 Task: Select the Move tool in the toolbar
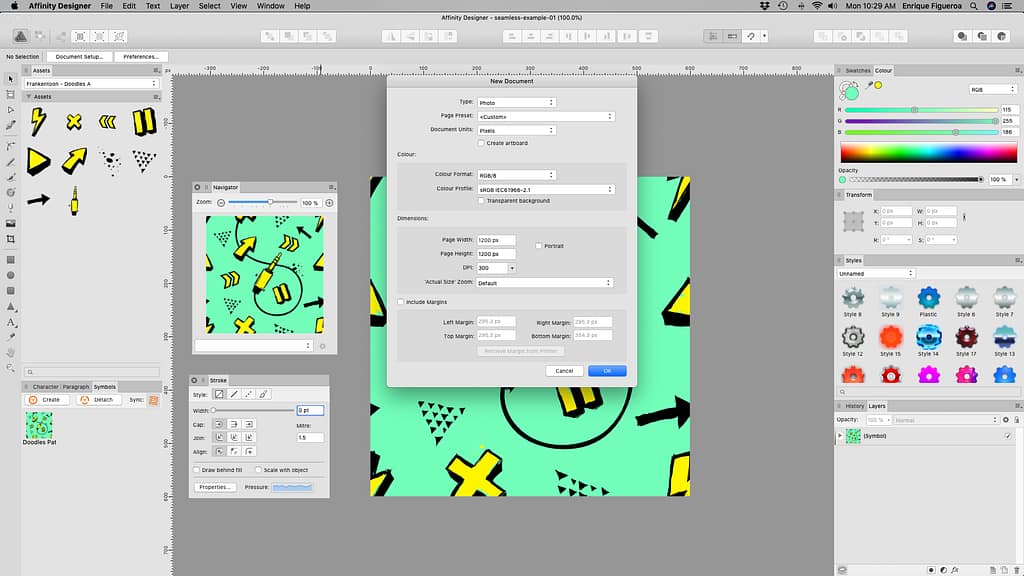pyautogui.click(x=10, y=78)
